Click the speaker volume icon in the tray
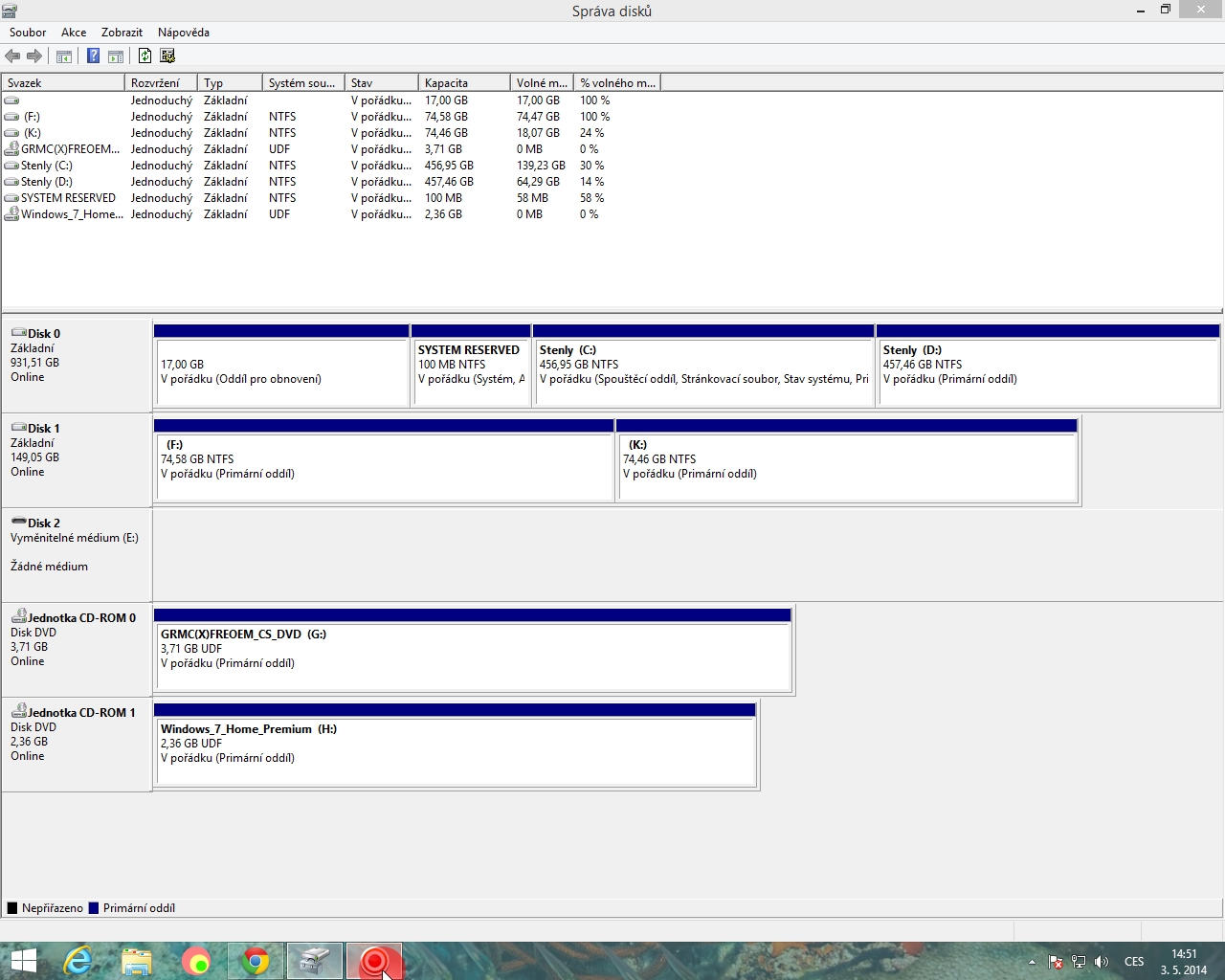 tap(1102, 962)
